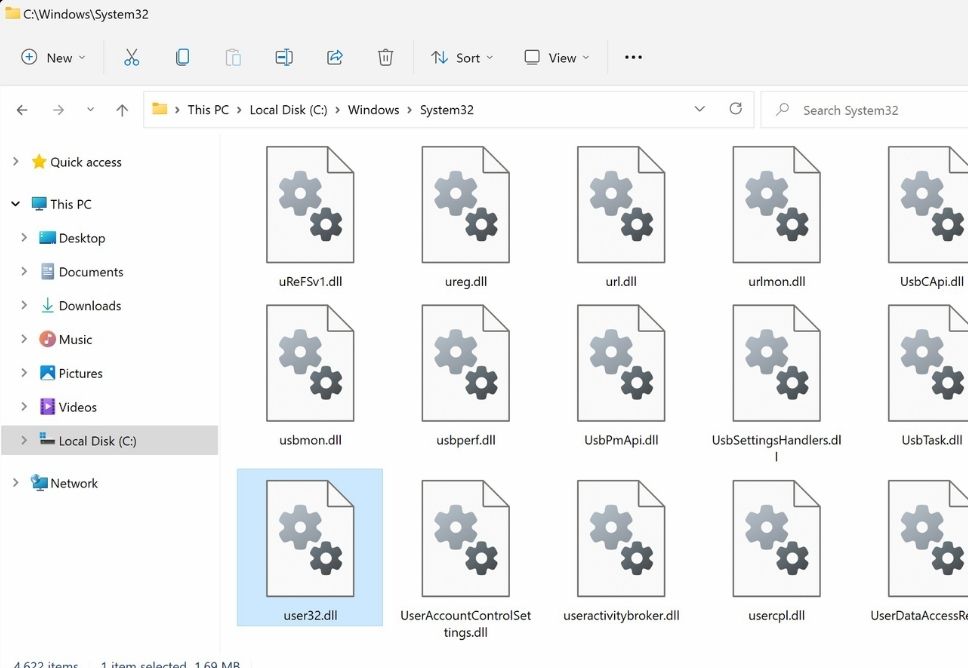Delete the selected user32.dll file
The height and width of the screenshot is (668, 968).
(x=385, y=57)
